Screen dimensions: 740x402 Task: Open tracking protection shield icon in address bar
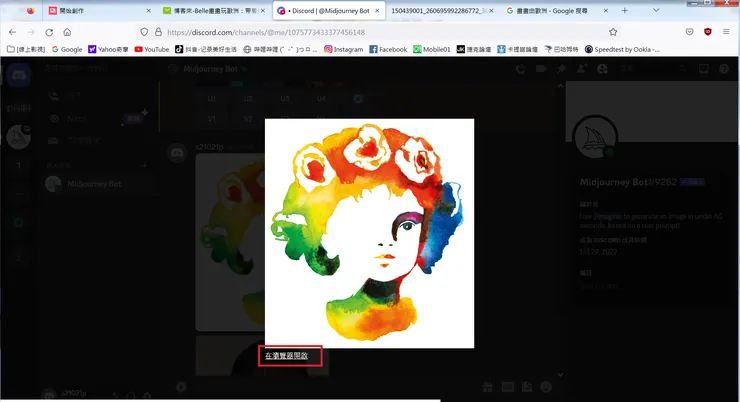pos(144,32)
